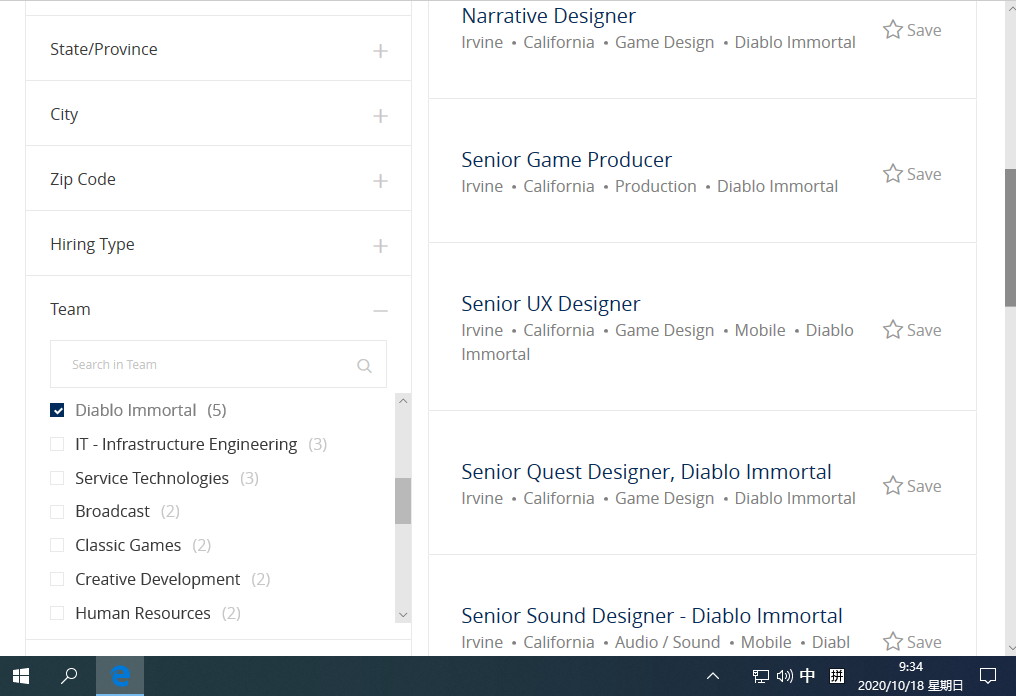Click 'Mobile' tag under Senior UX Designer
1016x696 pixels.
[x=759, y=331]
